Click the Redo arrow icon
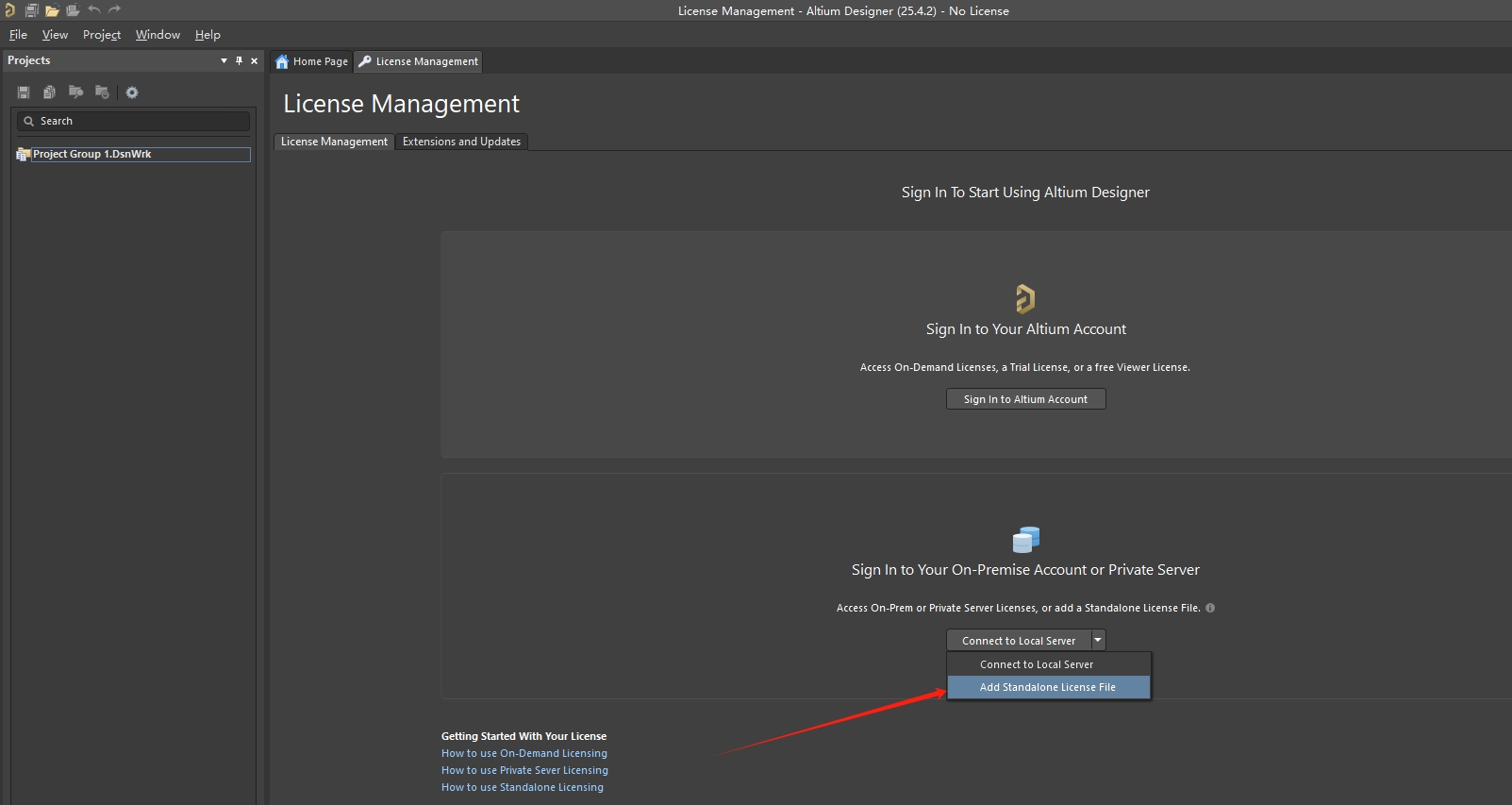The height and width of the screenshot is (805, 1512). click(114, 10)
